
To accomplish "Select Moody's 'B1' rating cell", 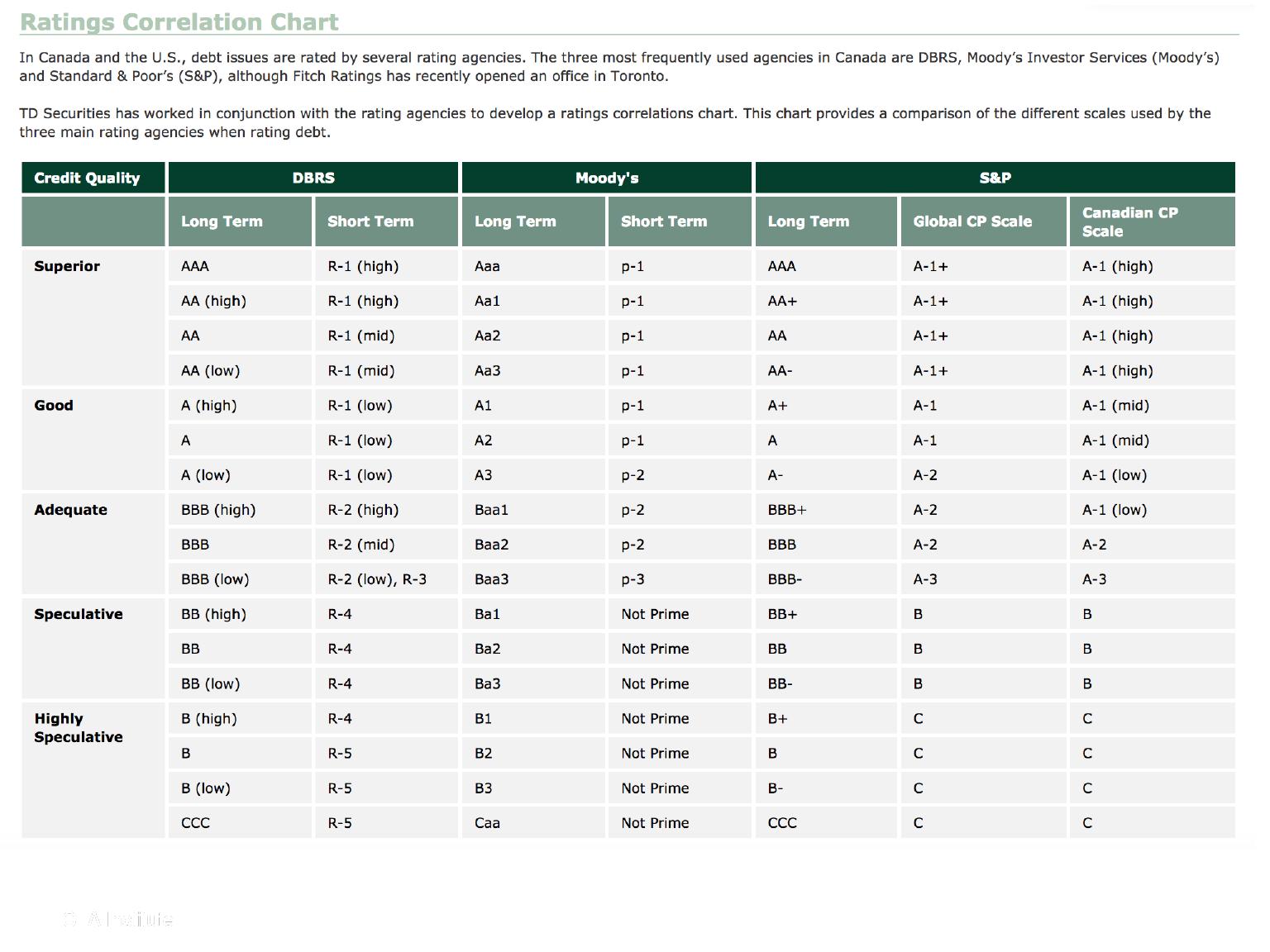I will (x=533, y=718).
